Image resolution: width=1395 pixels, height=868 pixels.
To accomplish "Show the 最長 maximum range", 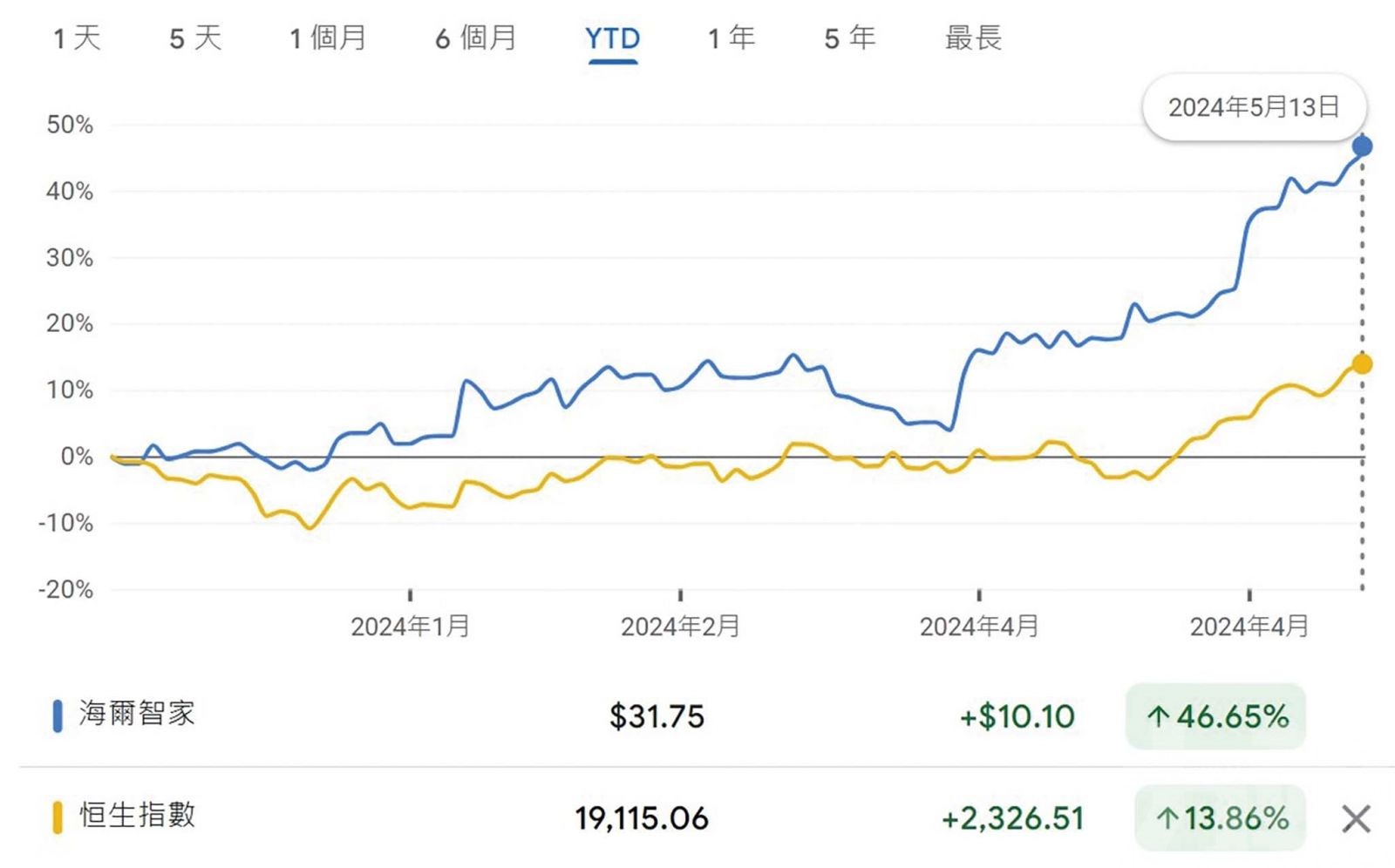I will [973, 38].
